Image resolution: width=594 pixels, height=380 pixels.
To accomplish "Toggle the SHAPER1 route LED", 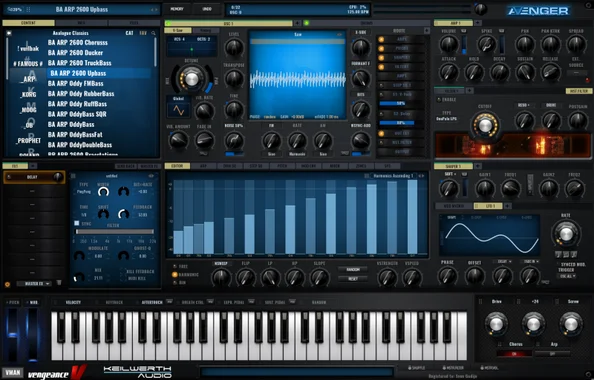I will coord(381,58).
